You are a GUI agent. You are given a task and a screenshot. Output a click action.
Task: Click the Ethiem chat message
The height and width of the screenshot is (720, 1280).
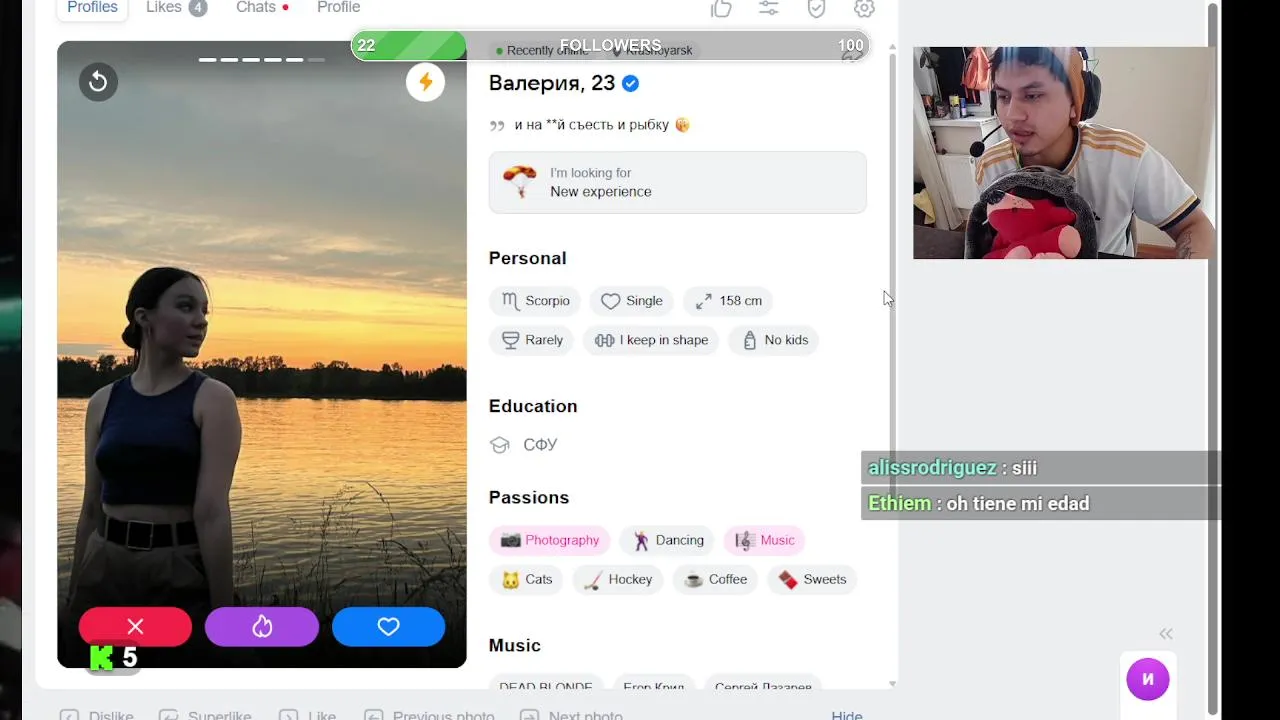click(x=1041, y=504)
